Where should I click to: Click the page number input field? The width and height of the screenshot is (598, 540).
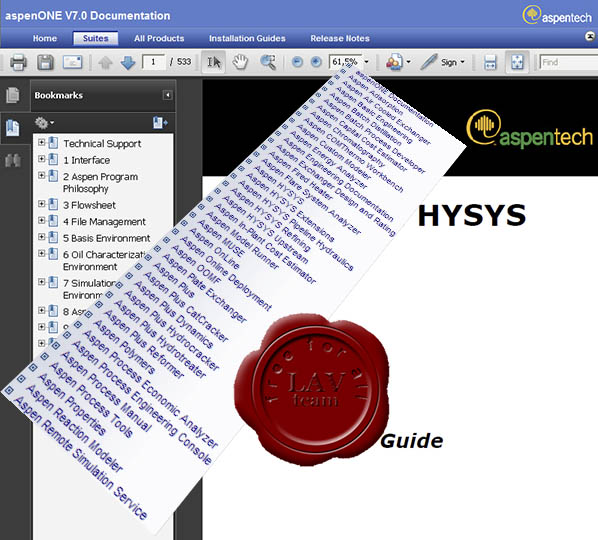coord(153,62)
